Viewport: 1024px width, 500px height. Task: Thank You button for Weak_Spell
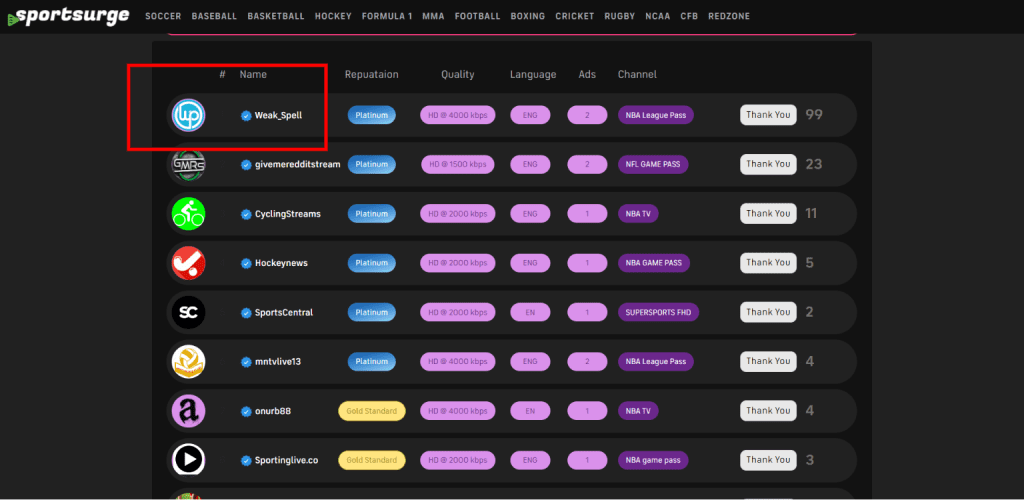pos(768,115)
